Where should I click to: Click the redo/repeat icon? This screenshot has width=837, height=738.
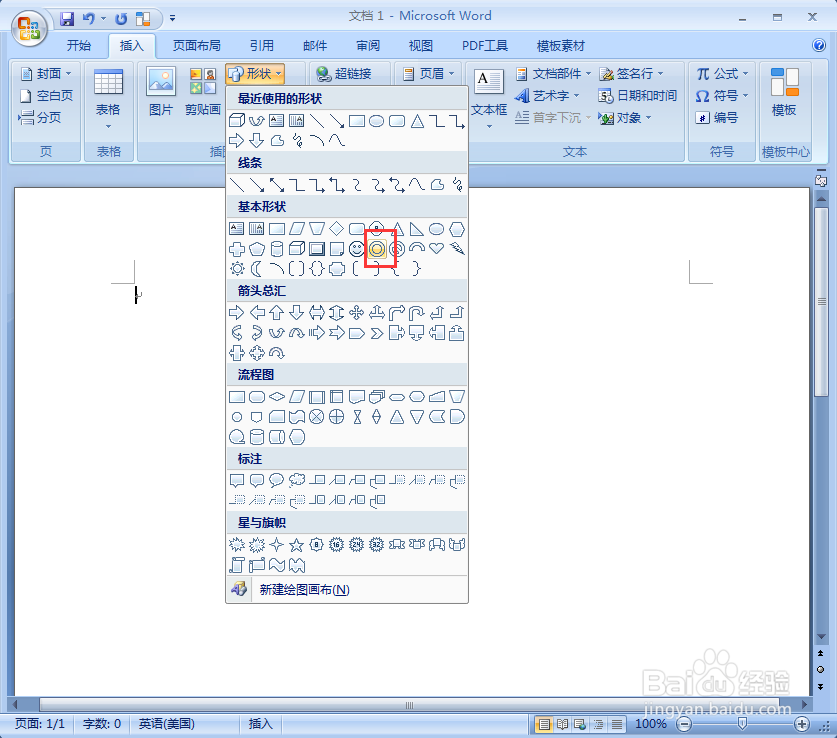pos(121,19)
